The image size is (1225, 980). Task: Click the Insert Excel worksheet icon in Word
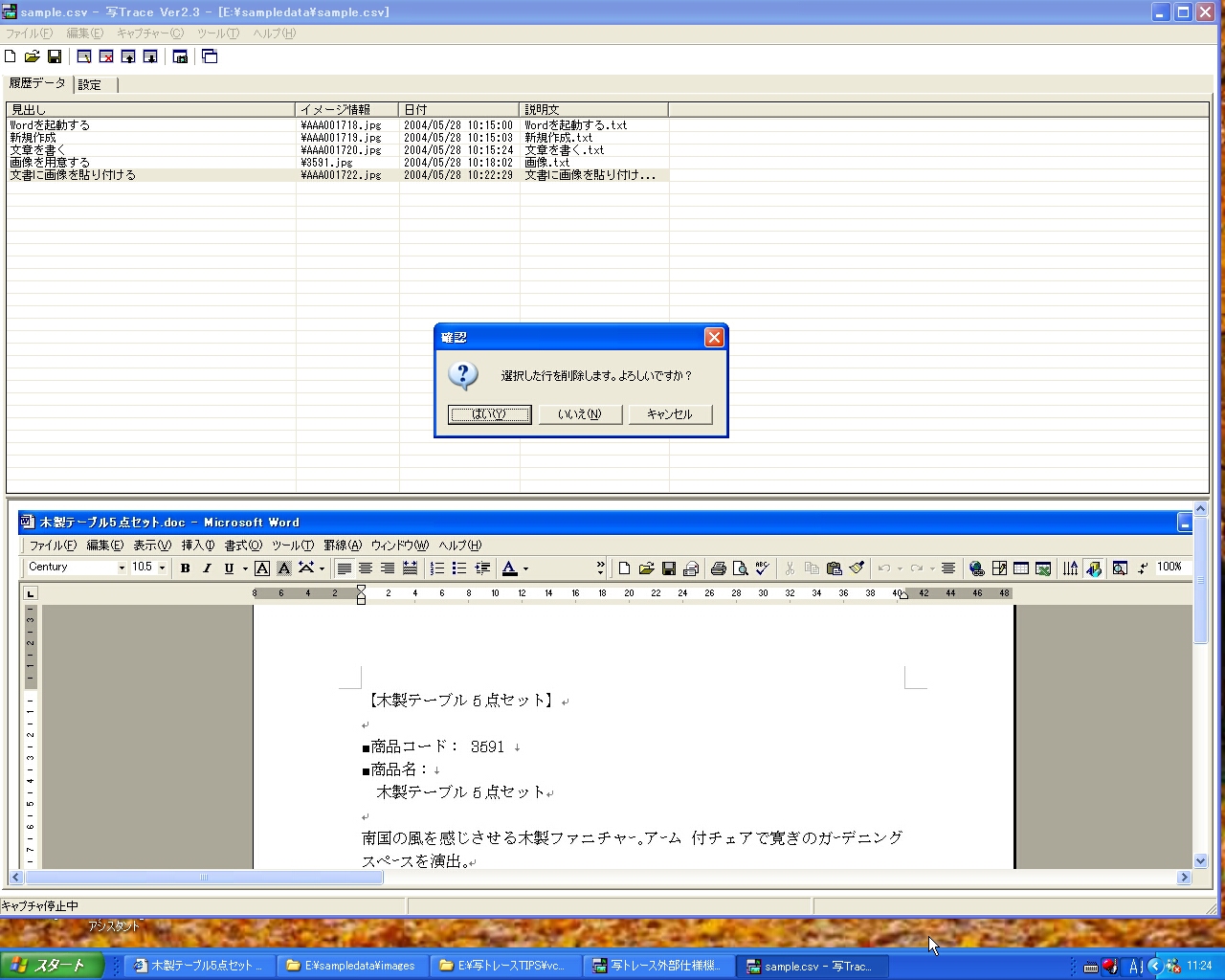pos(1043,568)
